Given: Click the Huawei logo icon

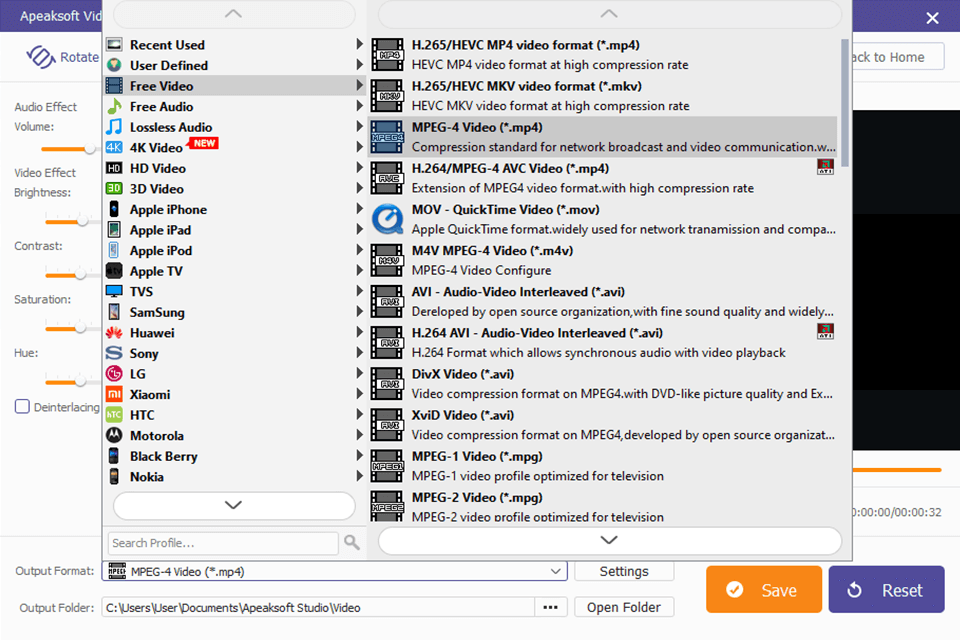Looking at the screenshot, I should (x=114, y=333).
